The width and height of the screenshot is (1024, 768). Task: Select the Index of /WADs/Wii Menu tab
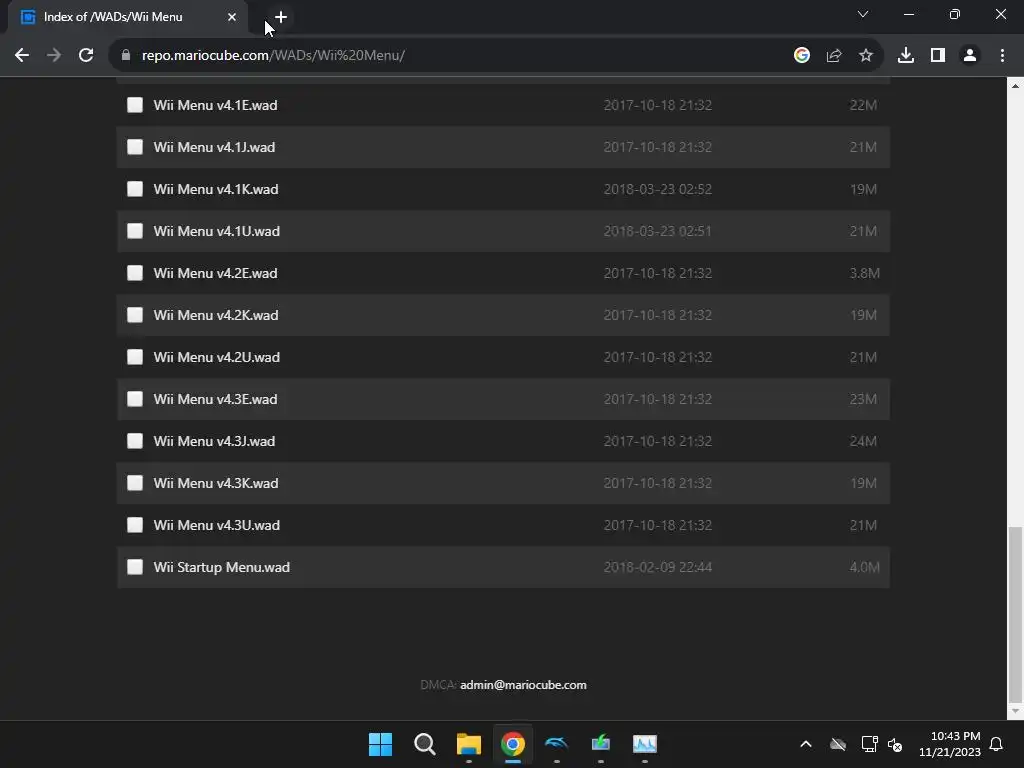128,17
